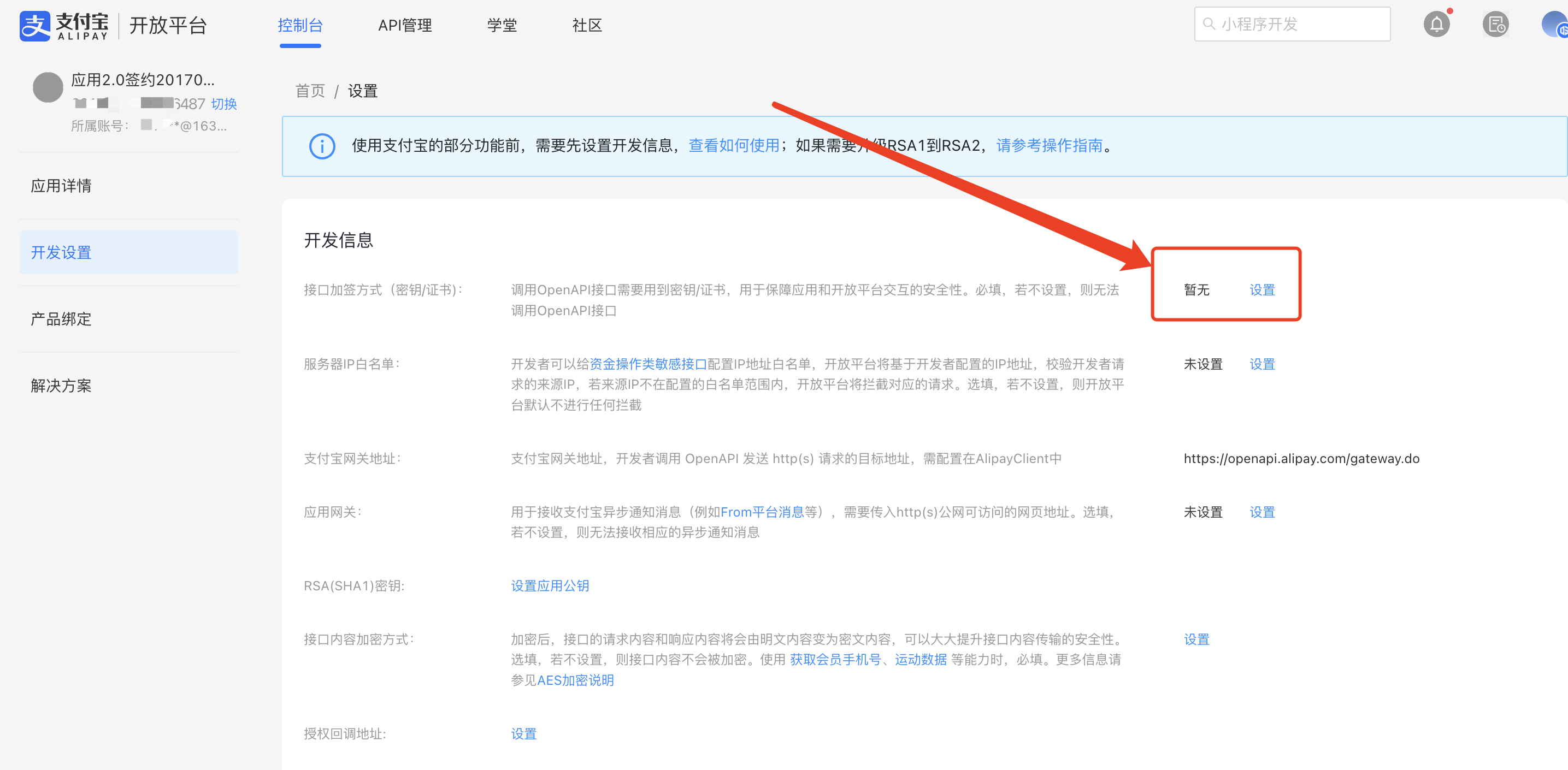
Task: Click the search magnifier icon
Action: [1209, 25]
